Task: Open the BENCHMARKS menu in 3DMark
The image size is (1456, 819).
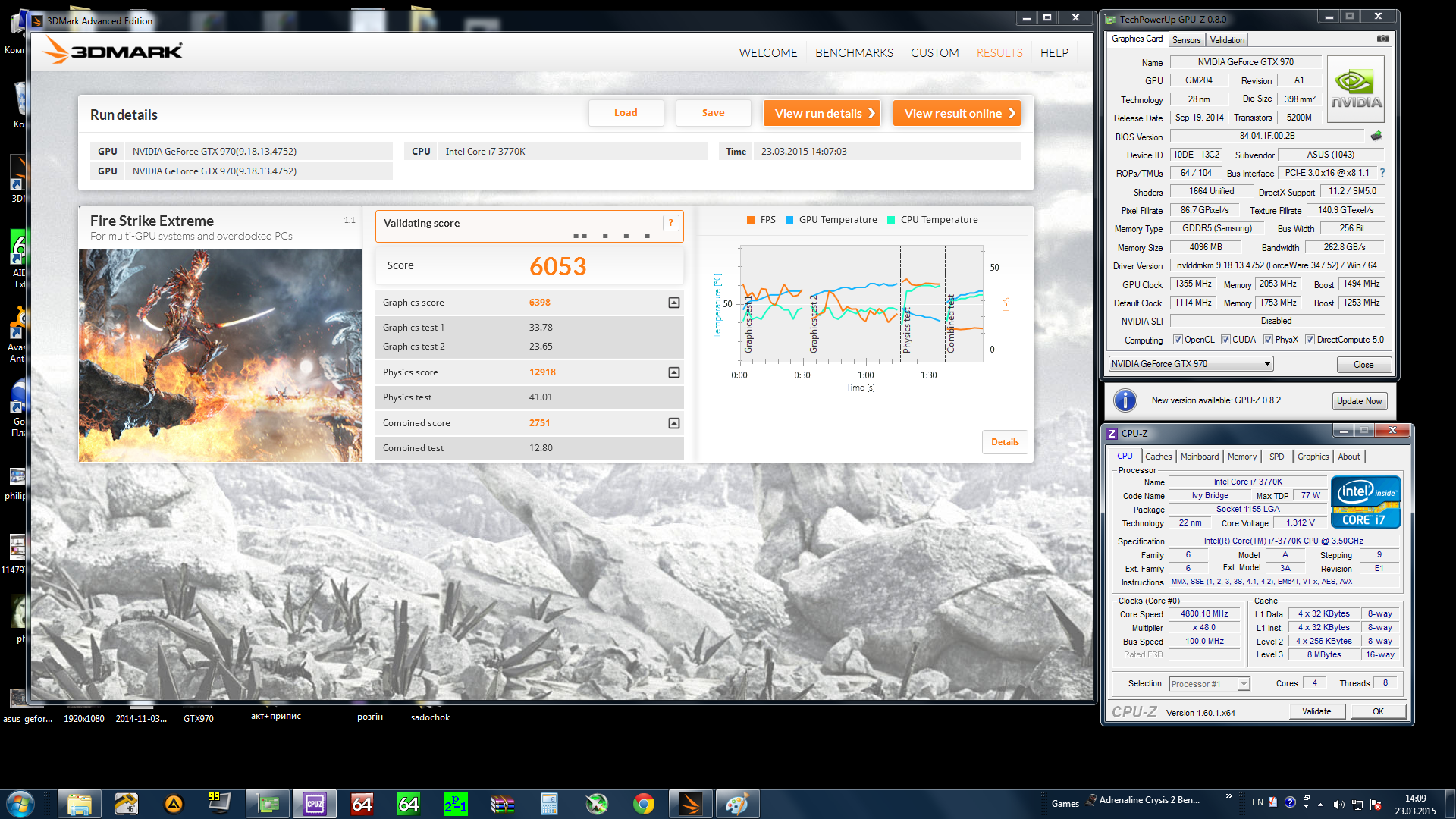Action: (x=854, y=53)
